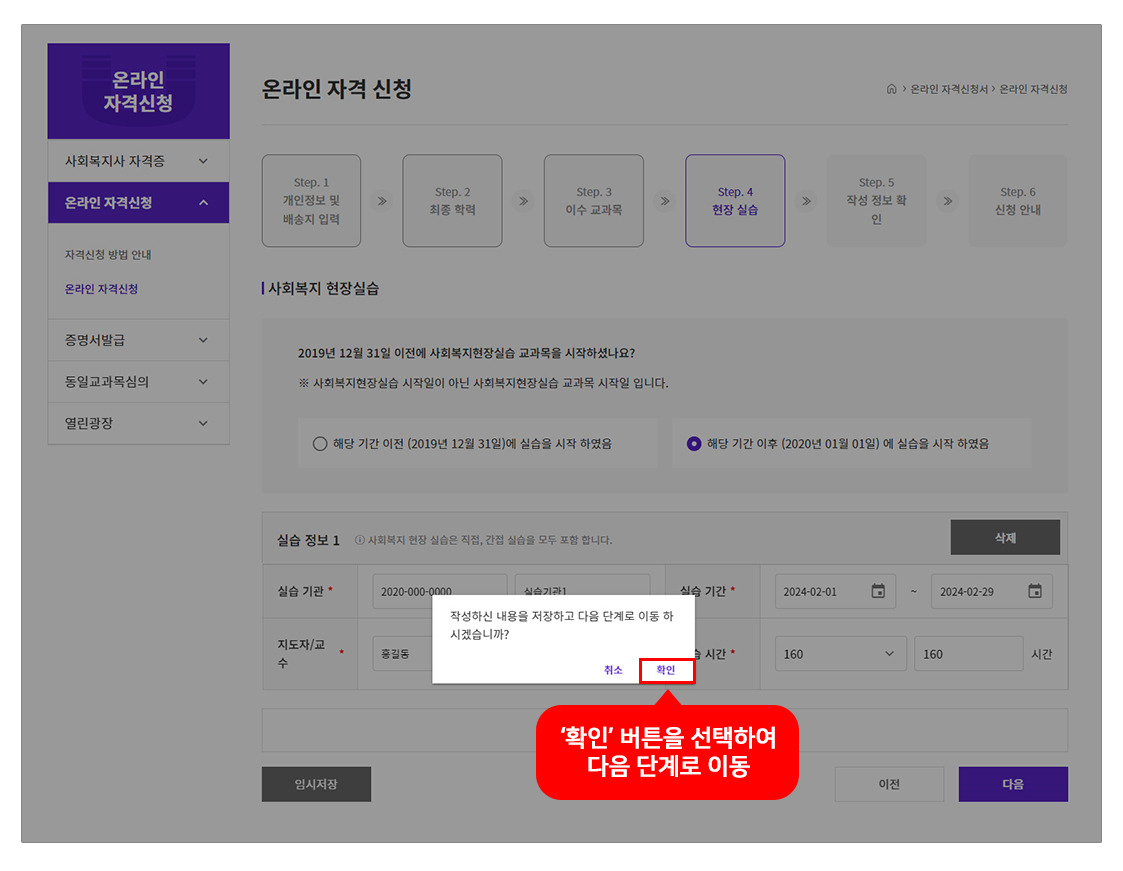Open the calendar icon for start date 2024-02-01

(878, 591)
